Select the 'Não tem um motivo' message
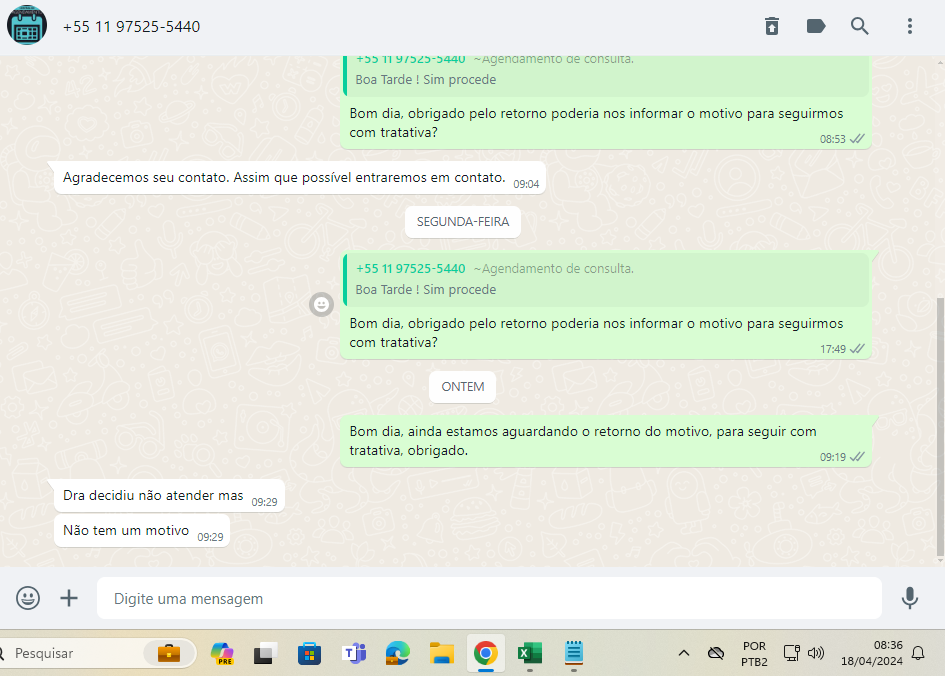 point(126,531)
